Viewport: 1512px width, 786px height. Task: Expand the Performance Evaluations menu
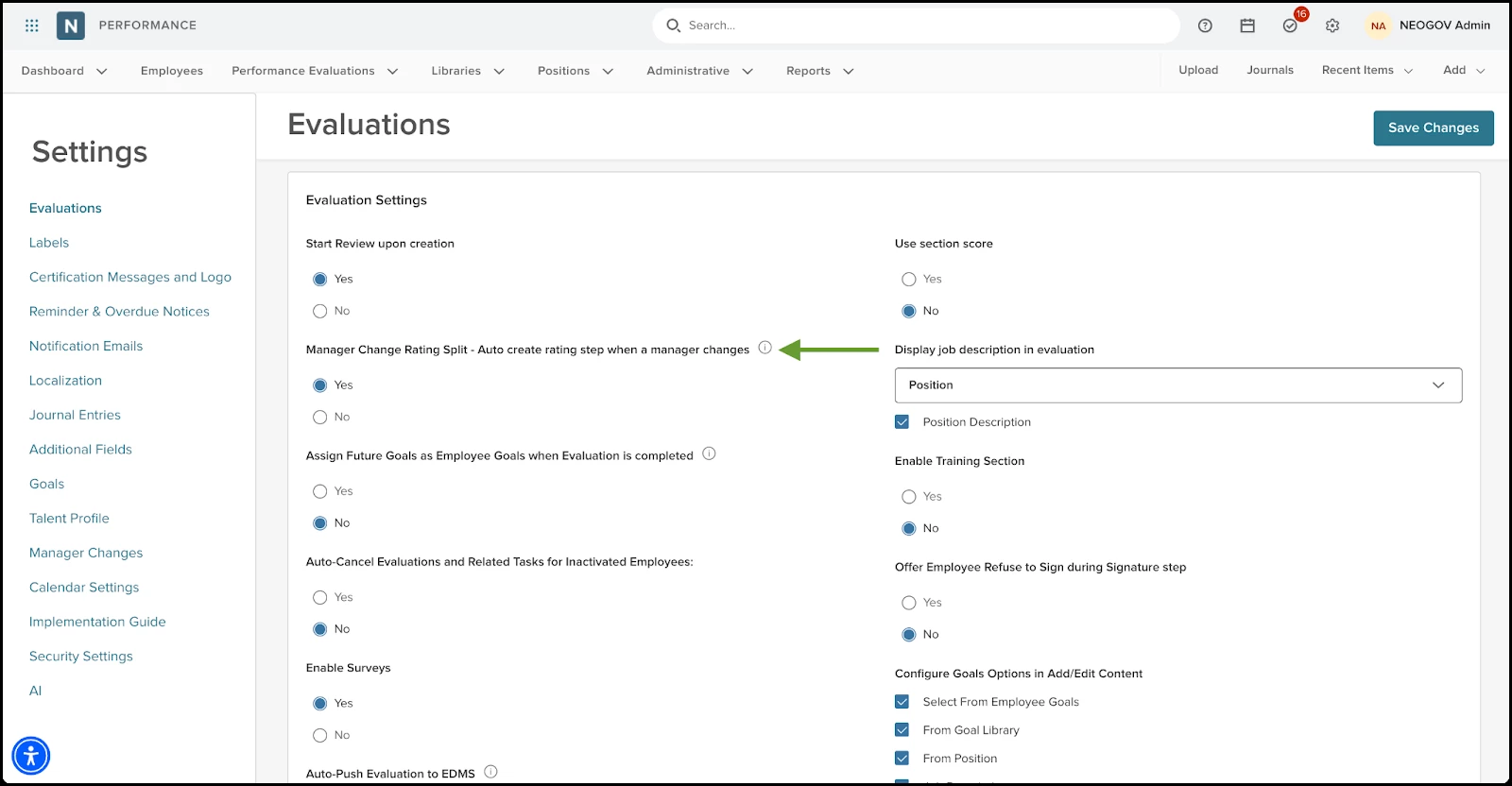click(x=315, y=71)
